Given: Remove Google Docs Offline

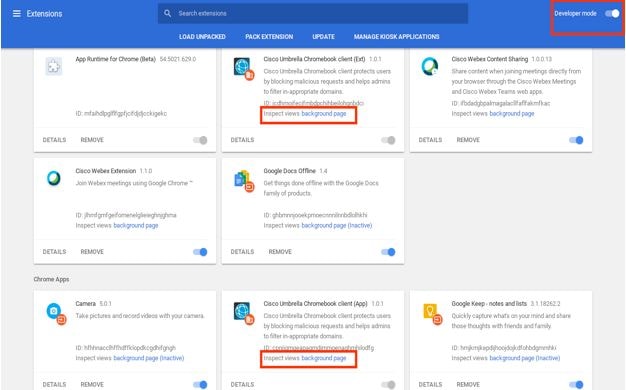Looking at the screenshot, I should click(280, 251).
